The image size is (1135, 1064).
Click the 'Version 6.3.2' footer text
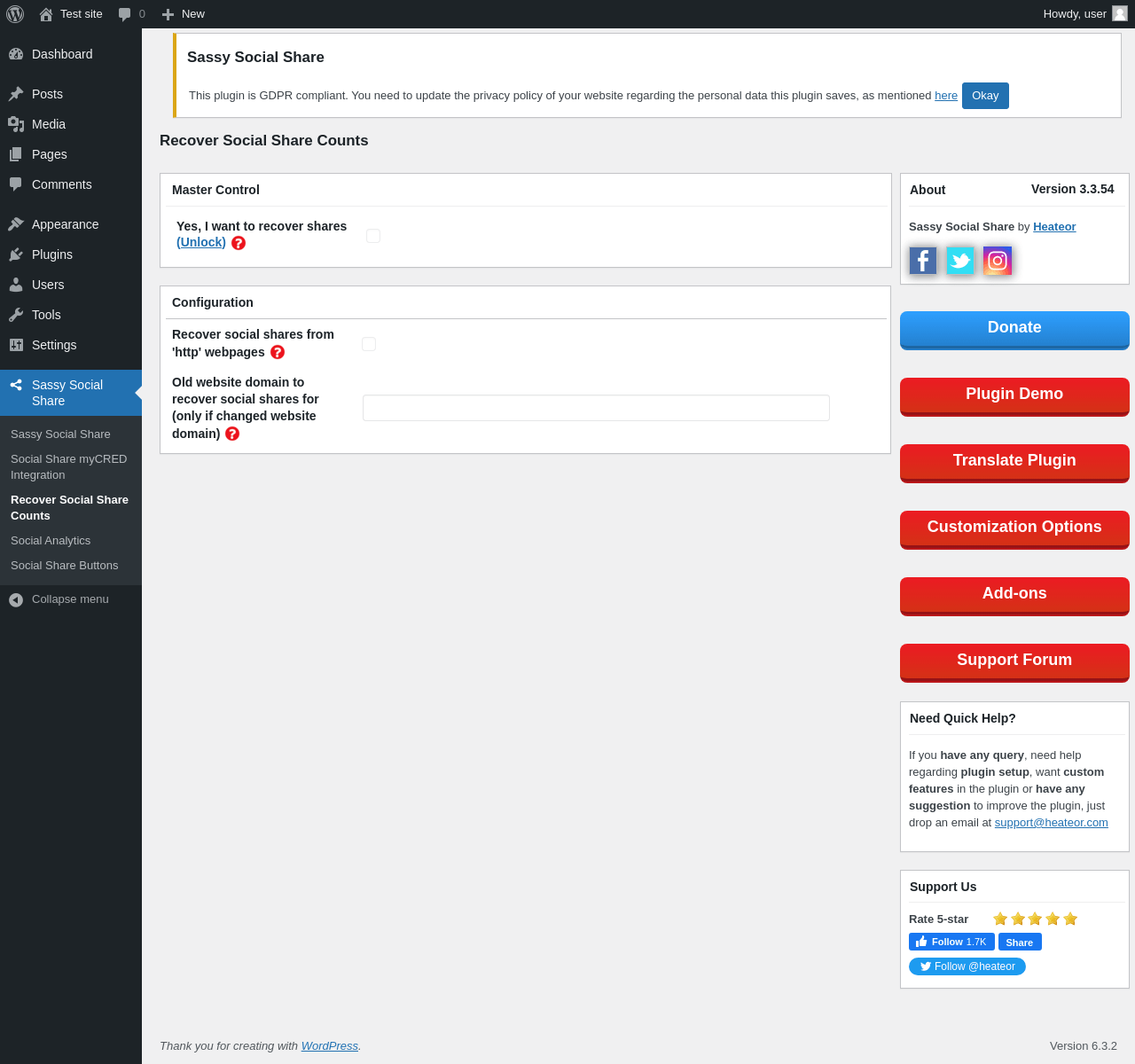tap(1084, 1046)
